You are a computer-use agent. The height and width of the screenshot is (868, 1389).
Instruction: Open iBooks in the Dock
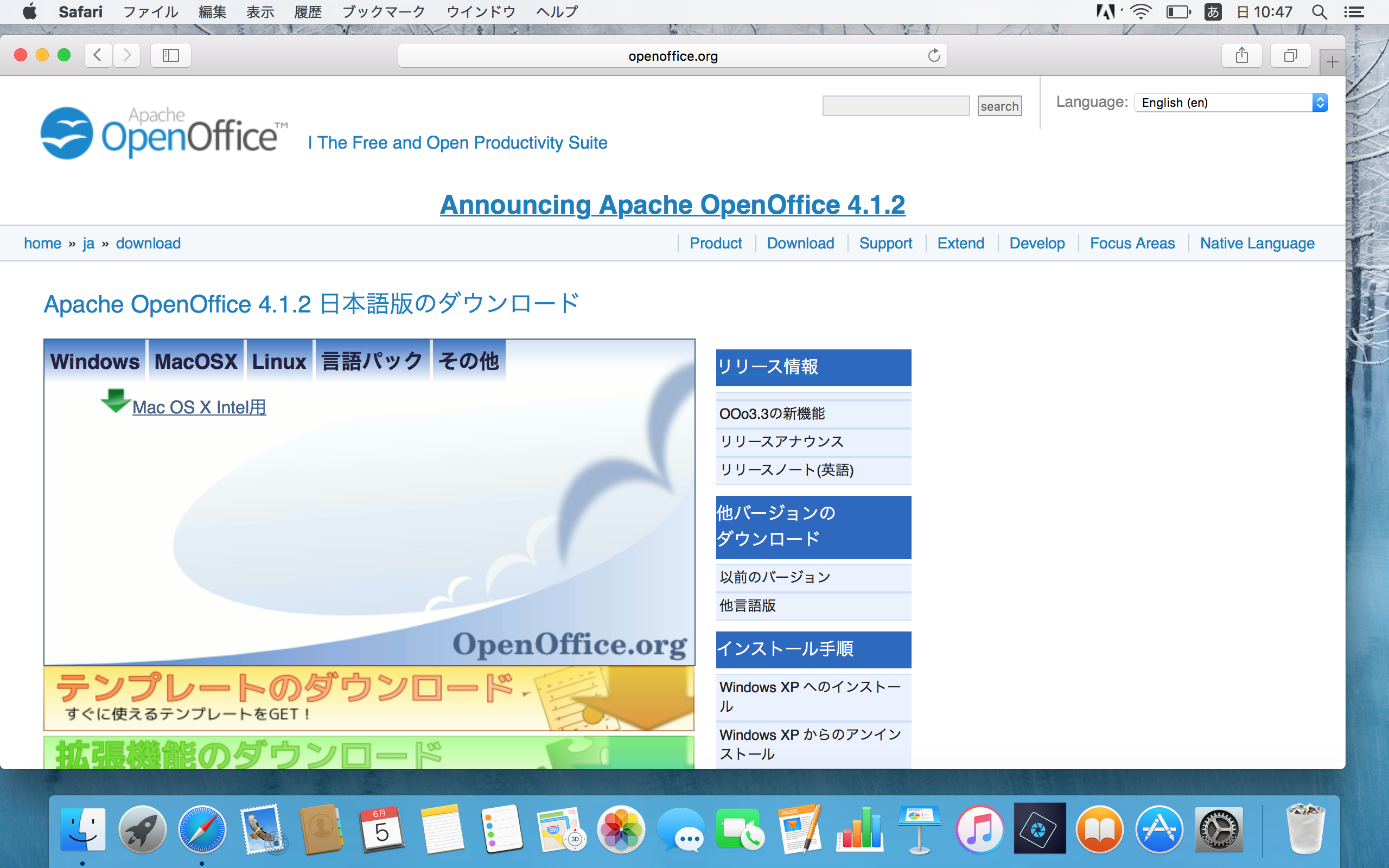point(1099,829)
